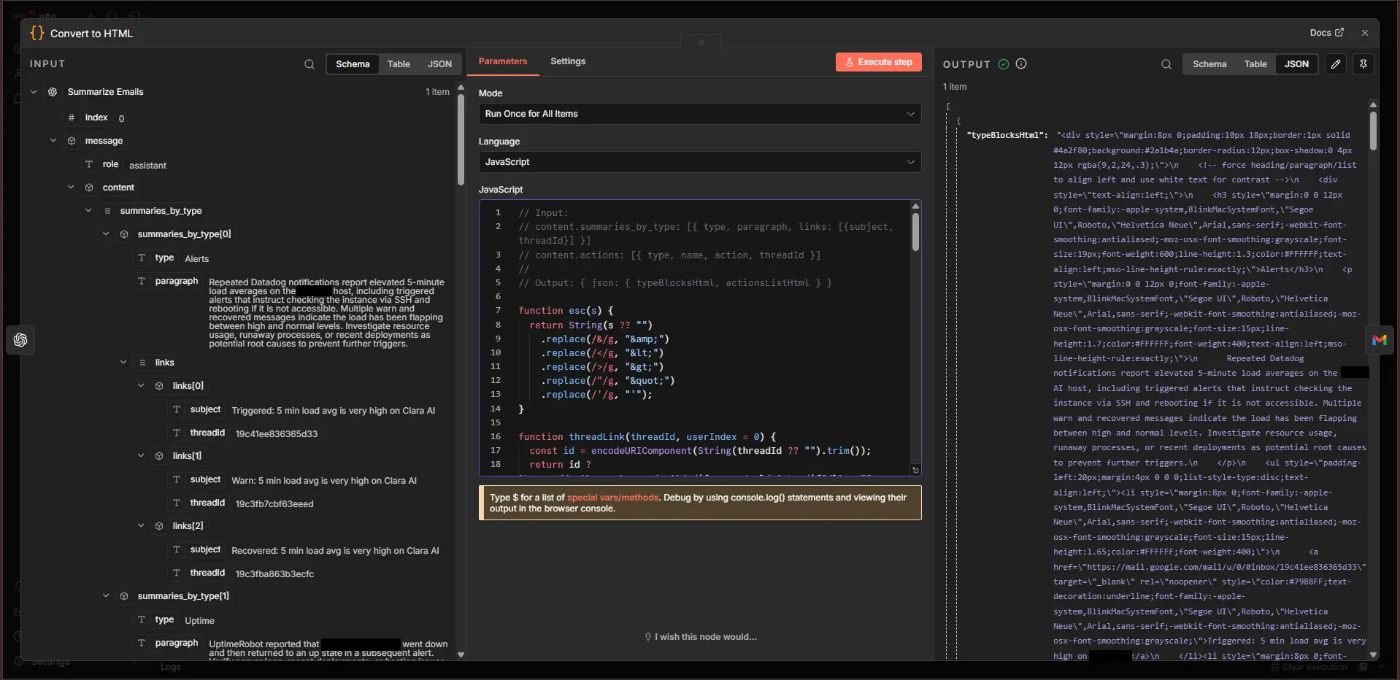This screenshot has height=680, width=1400.
Task: Switch input view to JSON
Action: 439,64
